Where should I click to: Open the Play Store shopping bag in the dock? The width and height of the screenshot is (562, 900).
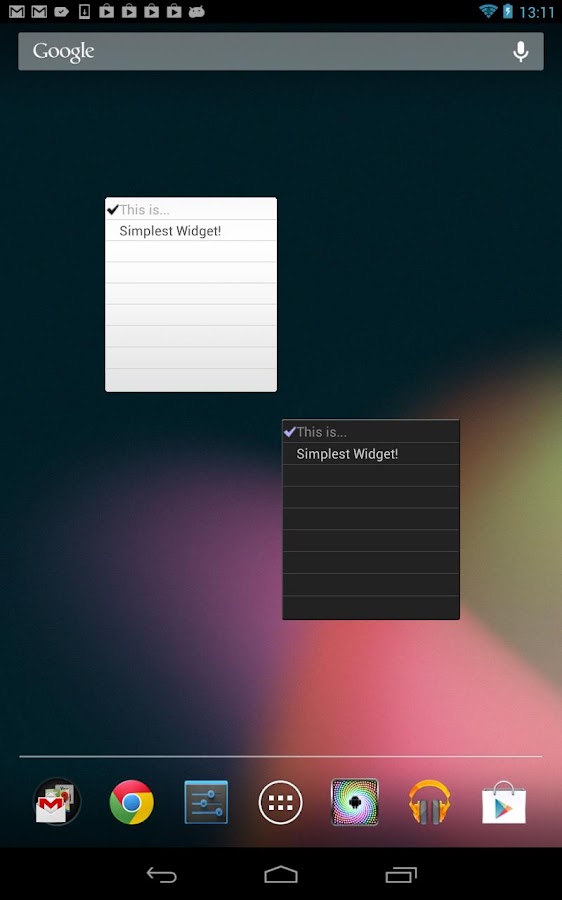[503, 802]
